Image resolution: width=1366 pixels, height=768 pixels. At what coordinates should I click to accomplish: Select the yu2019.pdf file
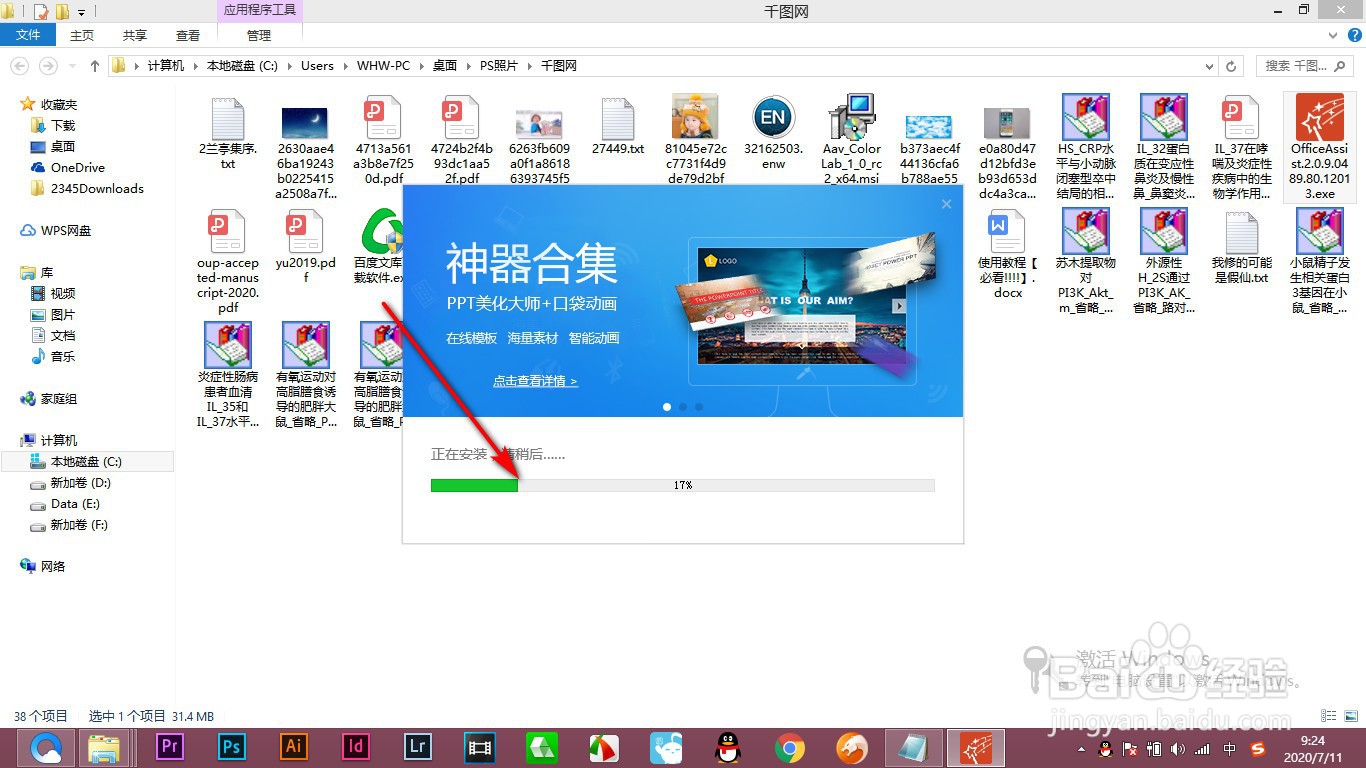[306, 247]
